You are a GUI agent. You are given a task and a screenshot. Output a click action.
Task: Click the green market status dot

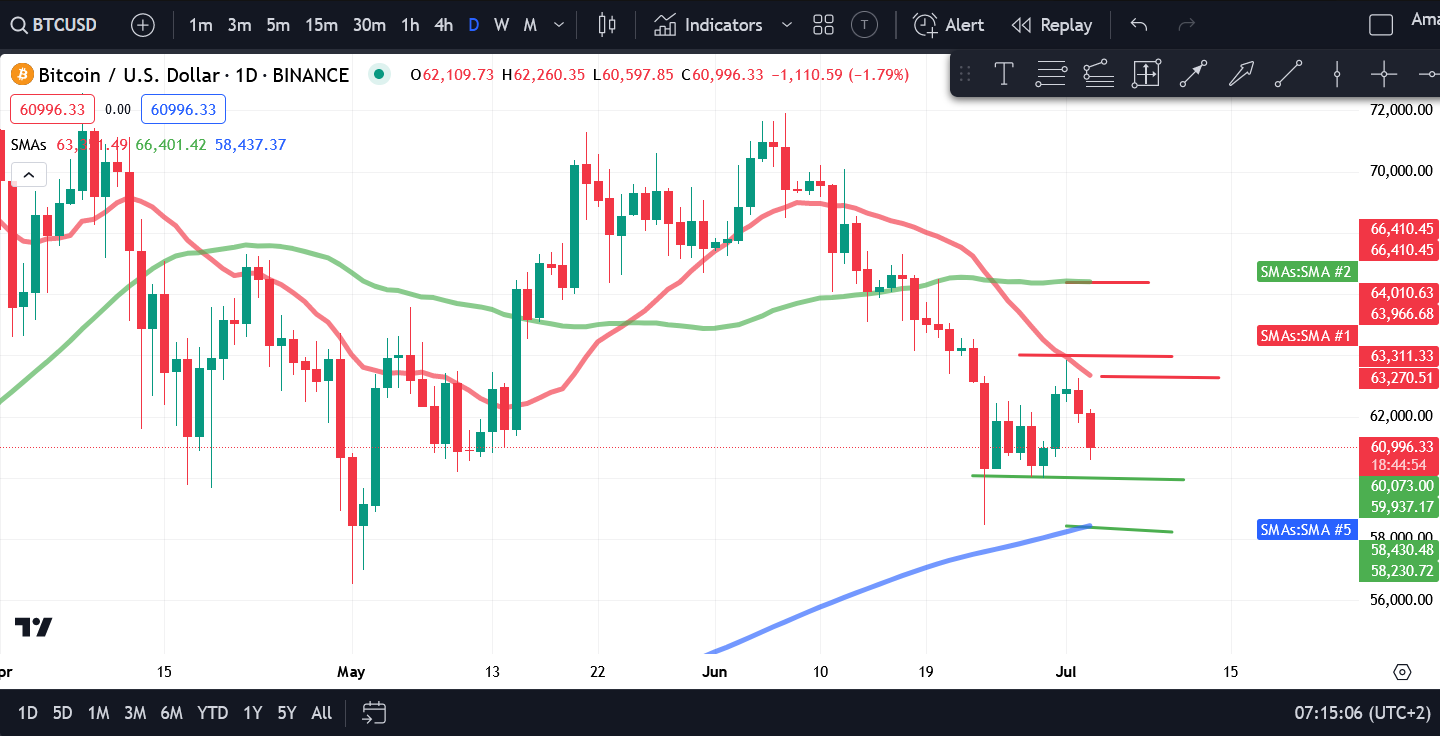(x=377, y=74)
